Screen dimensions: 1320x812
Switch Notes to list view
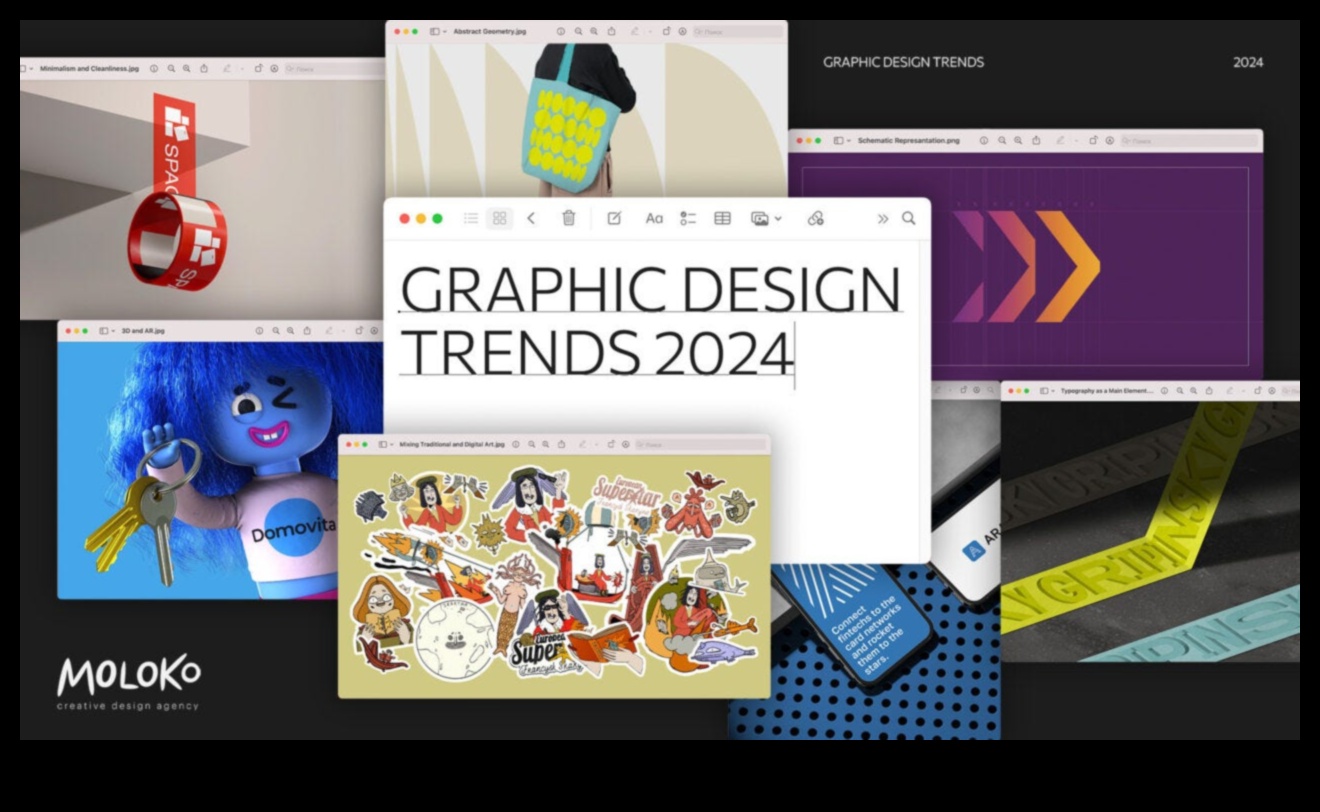coord(470,218)
